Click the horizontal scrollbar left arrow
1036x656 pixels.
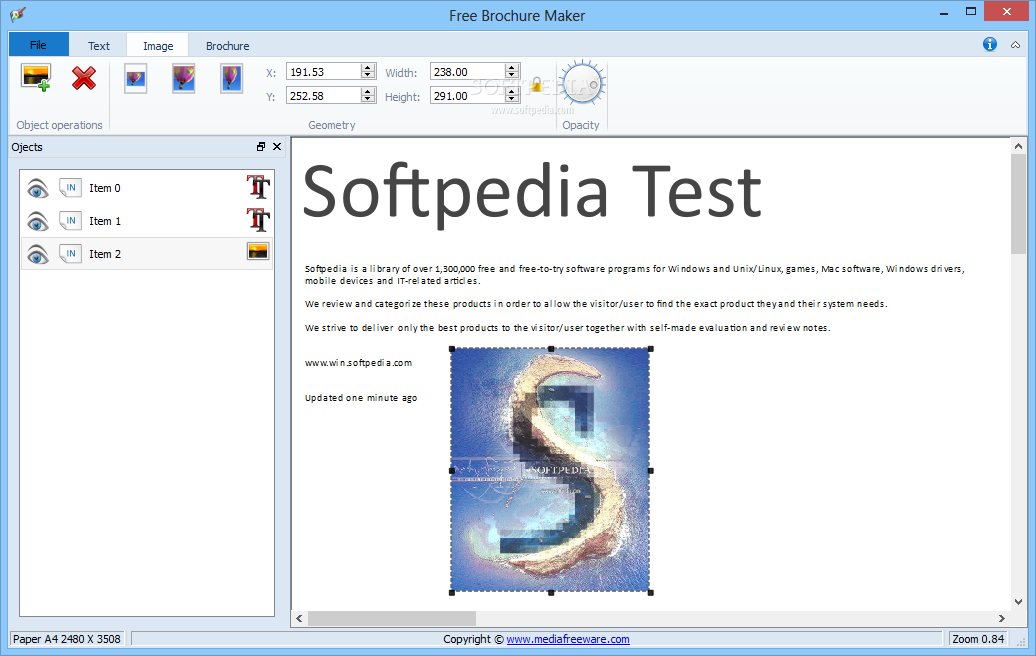point(299,618)
